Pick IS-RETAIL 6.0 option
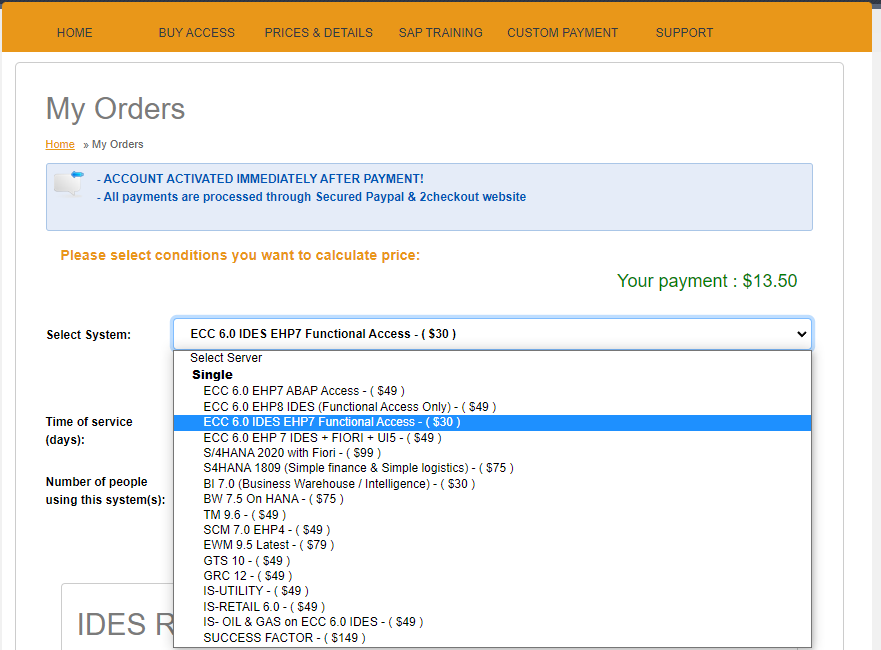881x650 pixels. (x=492, y=607)
